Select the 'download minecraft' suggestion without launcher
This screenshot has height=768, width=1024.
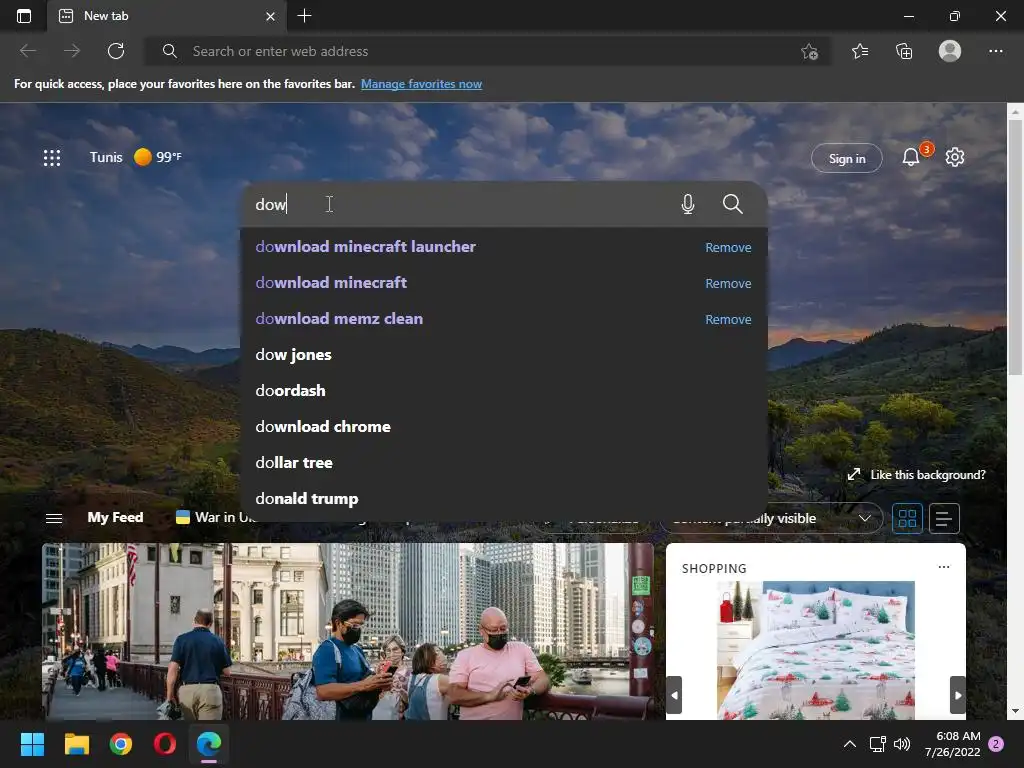pyautogui.click(x=330, y=283)
